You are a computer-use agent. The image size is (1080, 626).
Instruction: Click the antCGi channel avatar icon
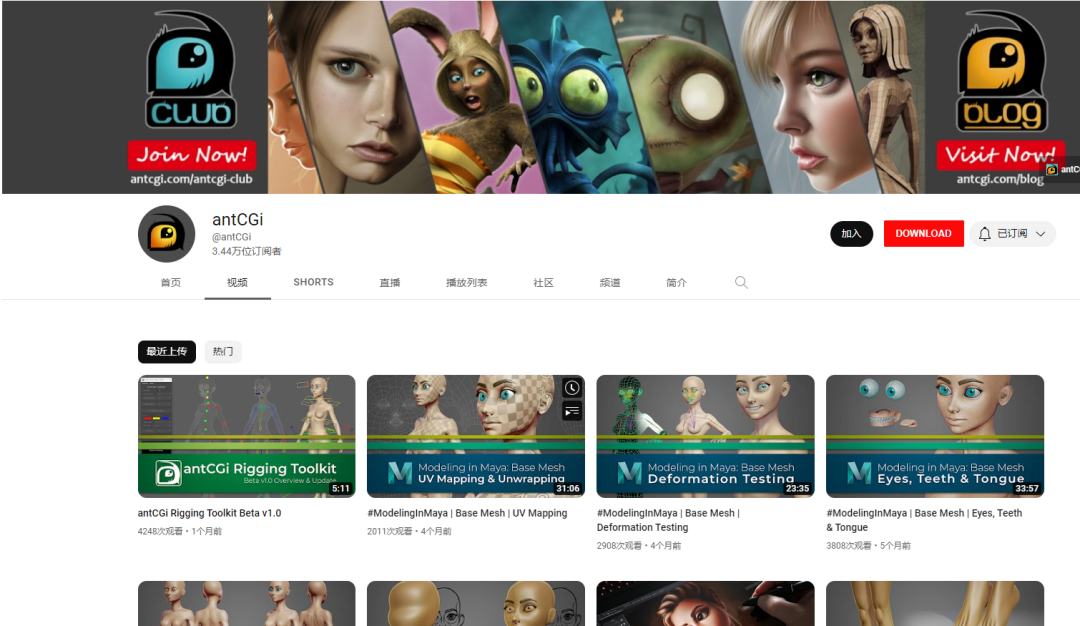(167, 233)
